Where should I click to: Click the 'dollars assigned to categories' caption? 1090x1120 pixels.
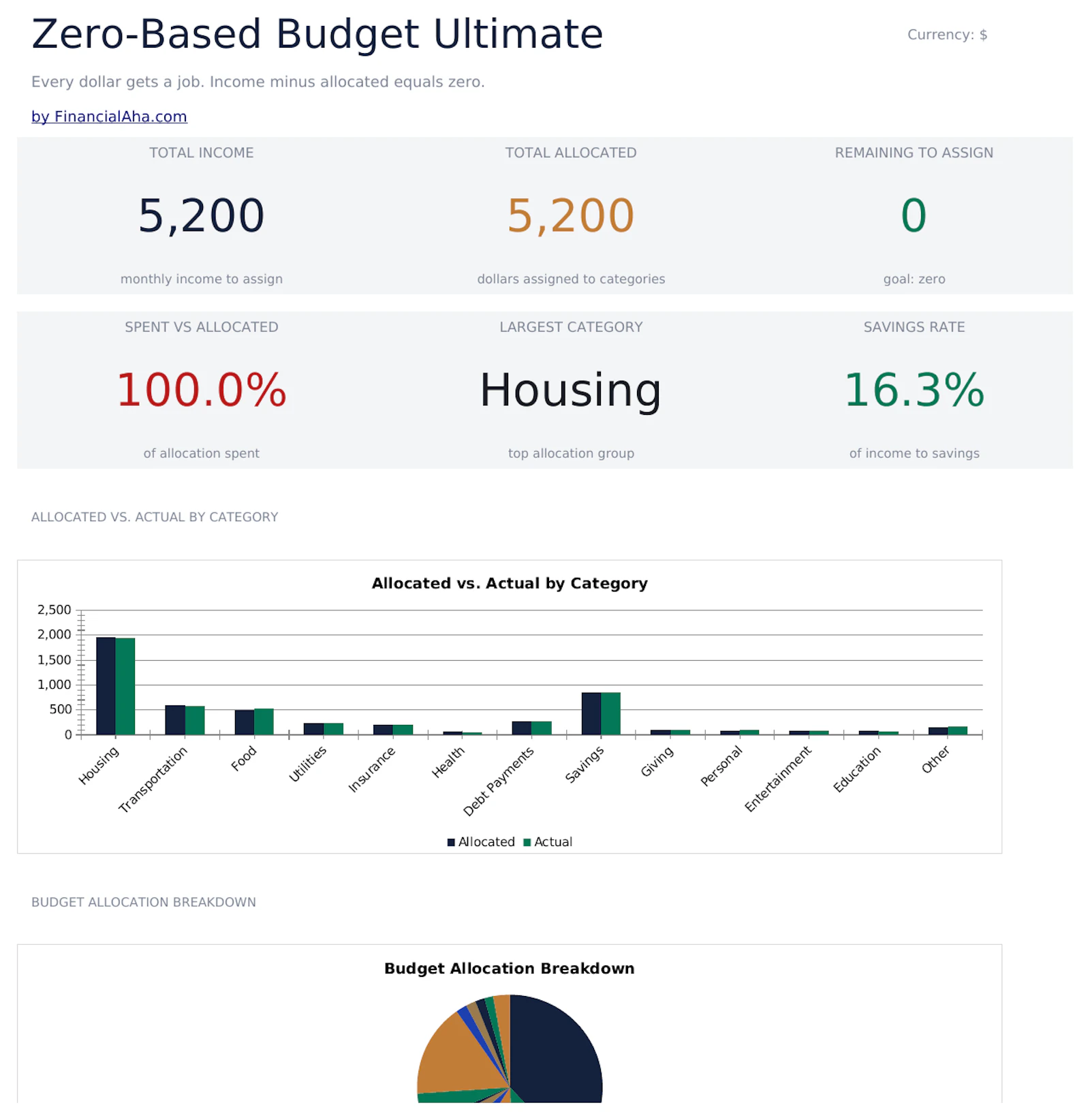coord(571,279)
